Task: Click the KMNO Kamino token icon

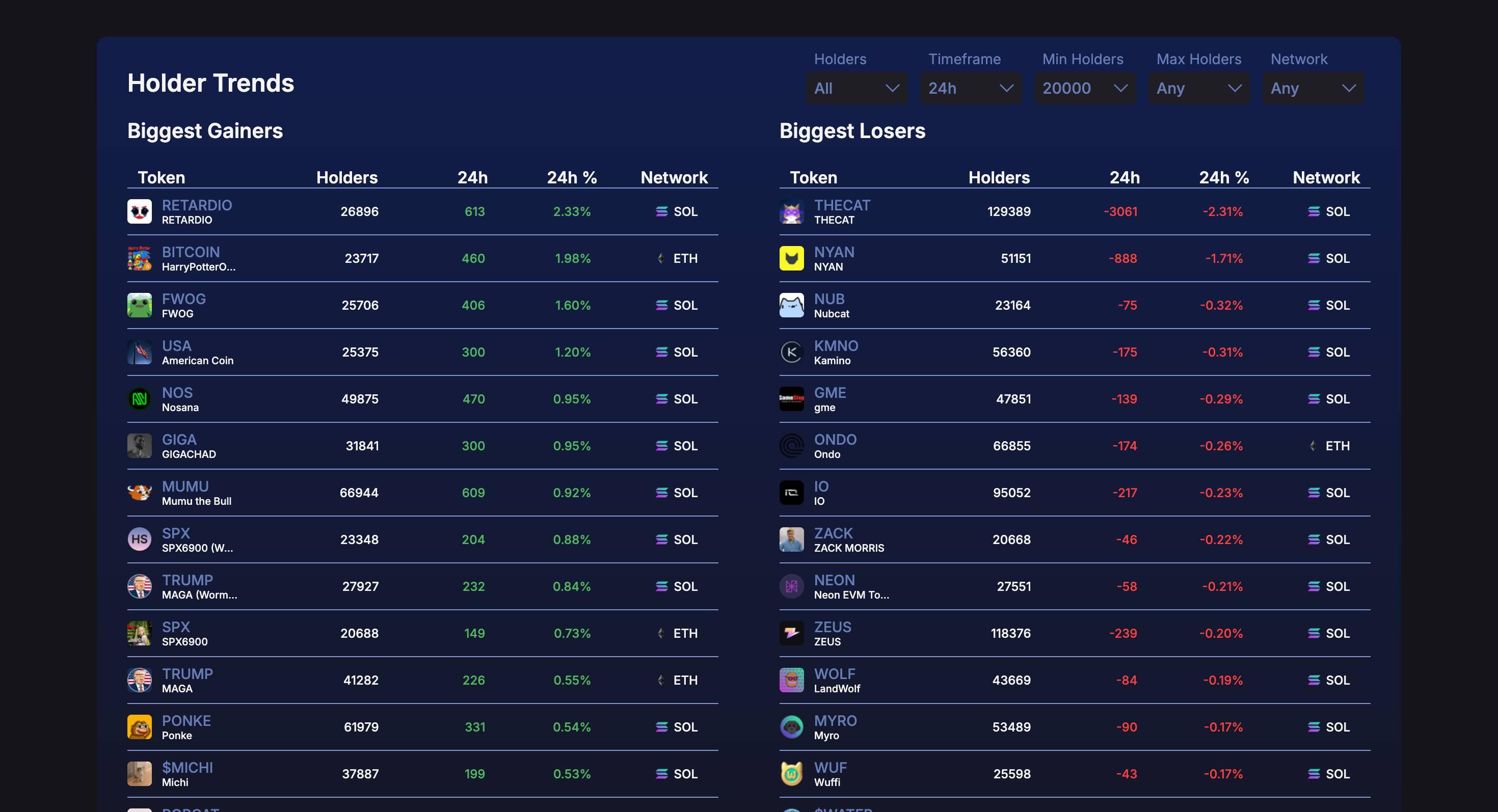Action: pyautogui.click(x=791, y=352)
